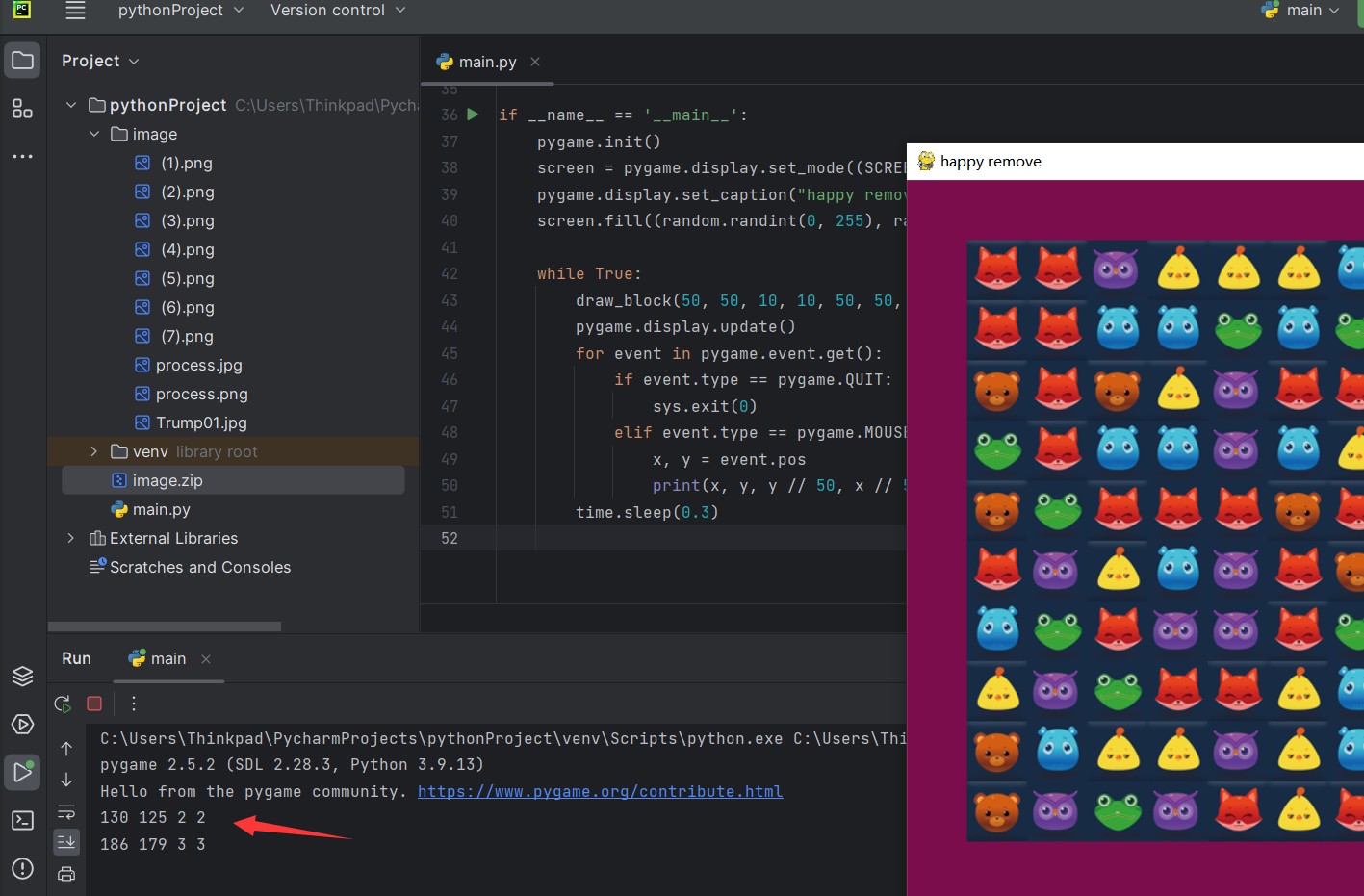This screenshot has height=896, width=1364.
Task: Click 'pygame.init()' on line 37
Action: [x=599, y=141]
